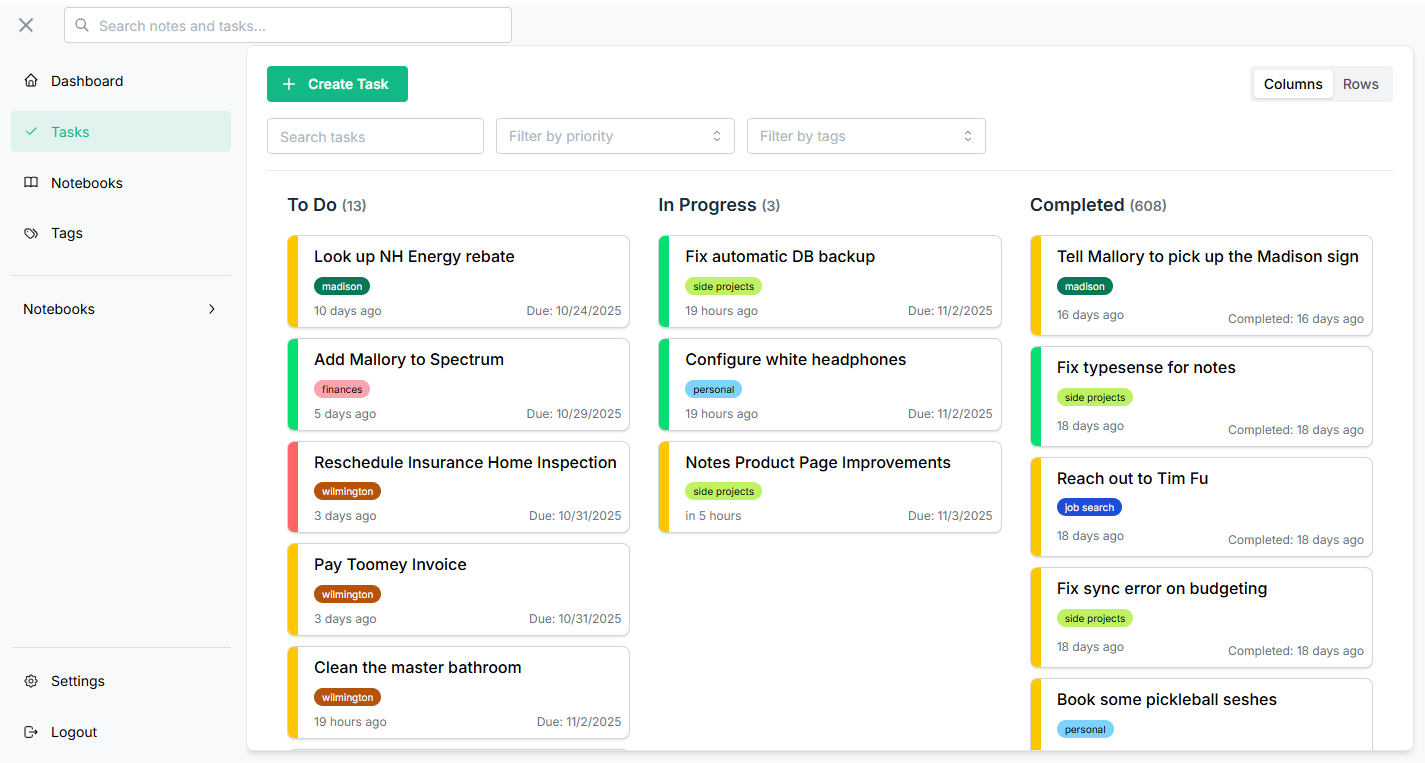Open Settings via the gear icon

point(31,681)
